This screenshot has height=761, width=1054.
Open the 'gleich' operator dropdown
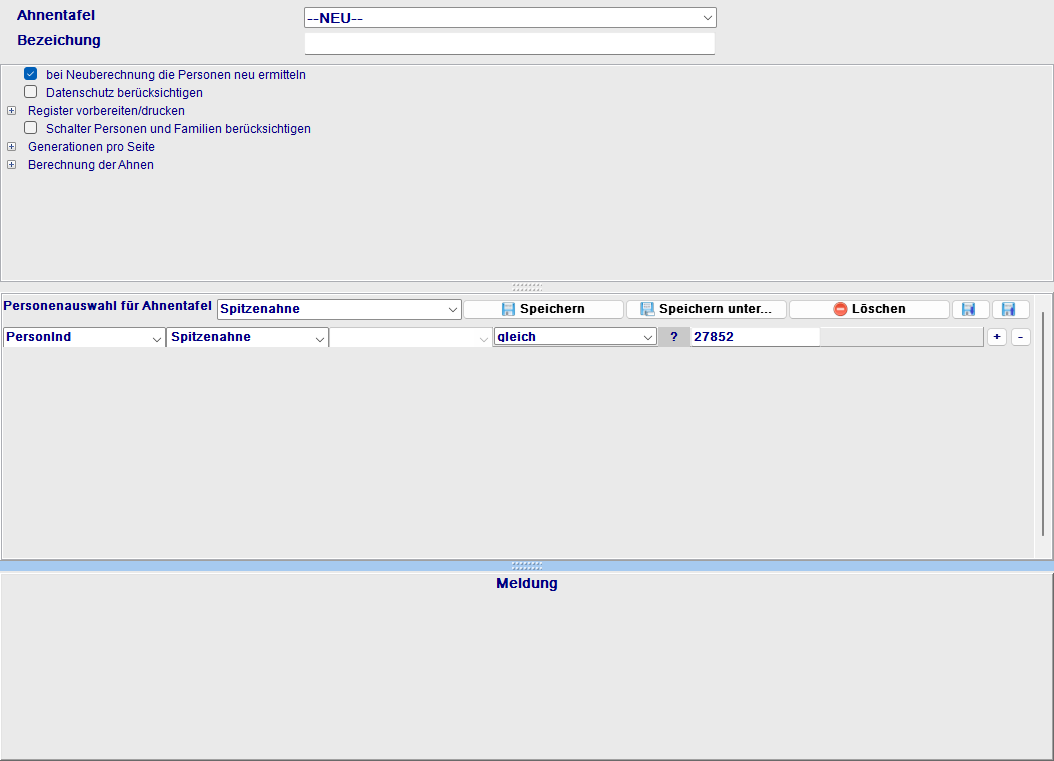[x=575, y=337]
